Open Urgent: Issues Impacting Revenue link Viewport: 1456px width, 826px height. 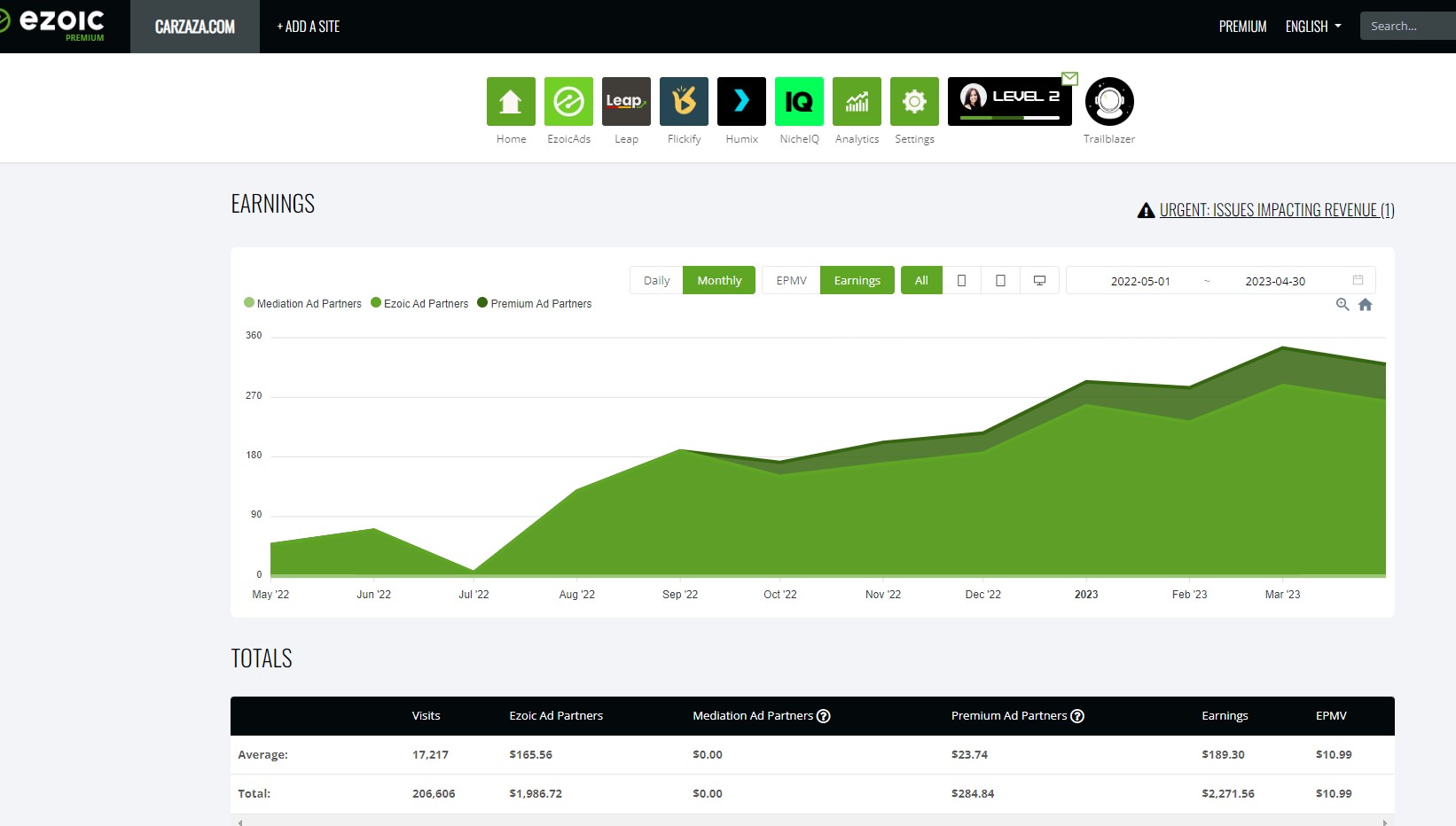(x=1277, y=210)
